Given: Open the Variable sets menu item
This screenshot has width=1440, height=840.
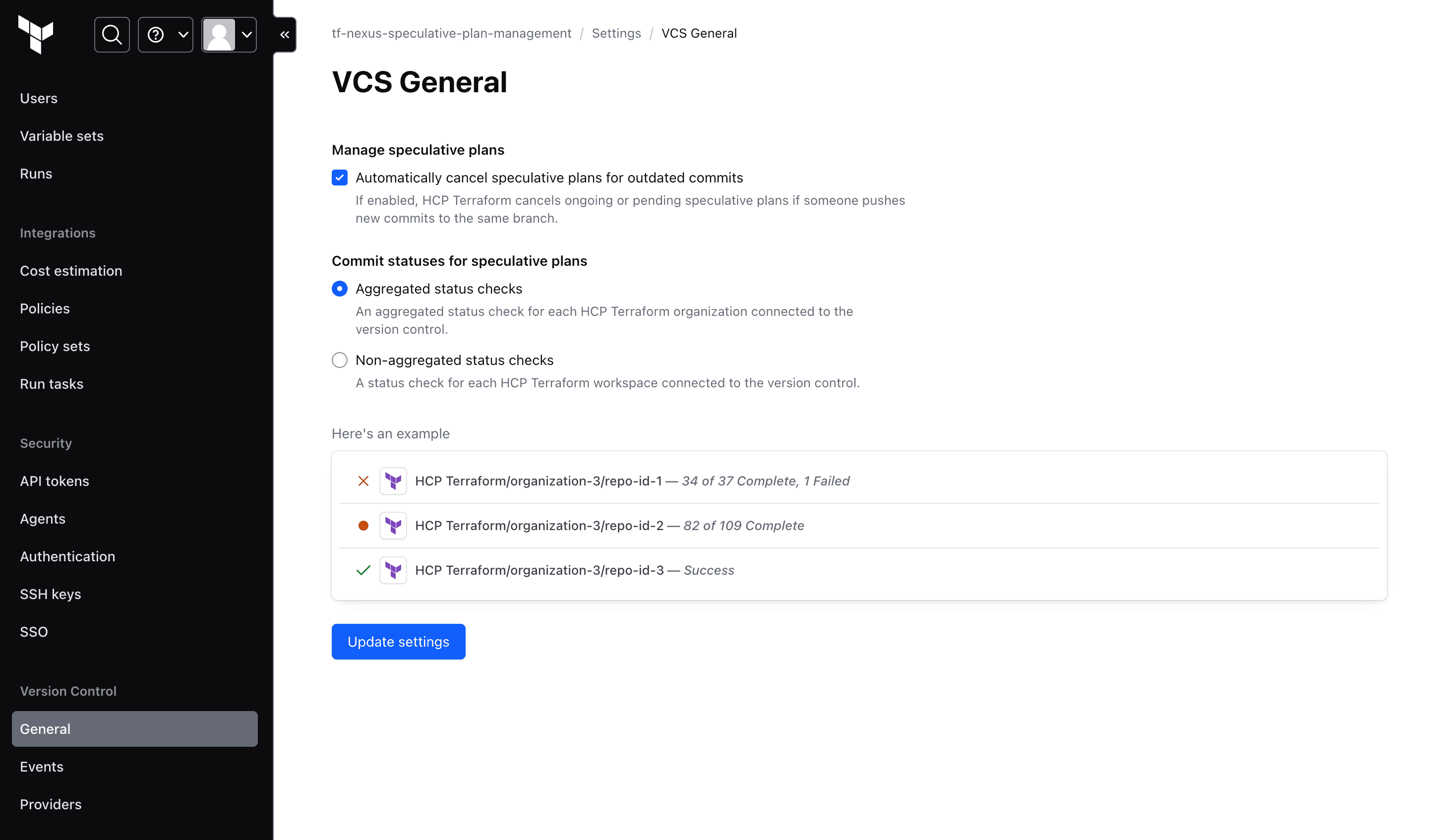Looking at the screenshot, I should point(61,136).
